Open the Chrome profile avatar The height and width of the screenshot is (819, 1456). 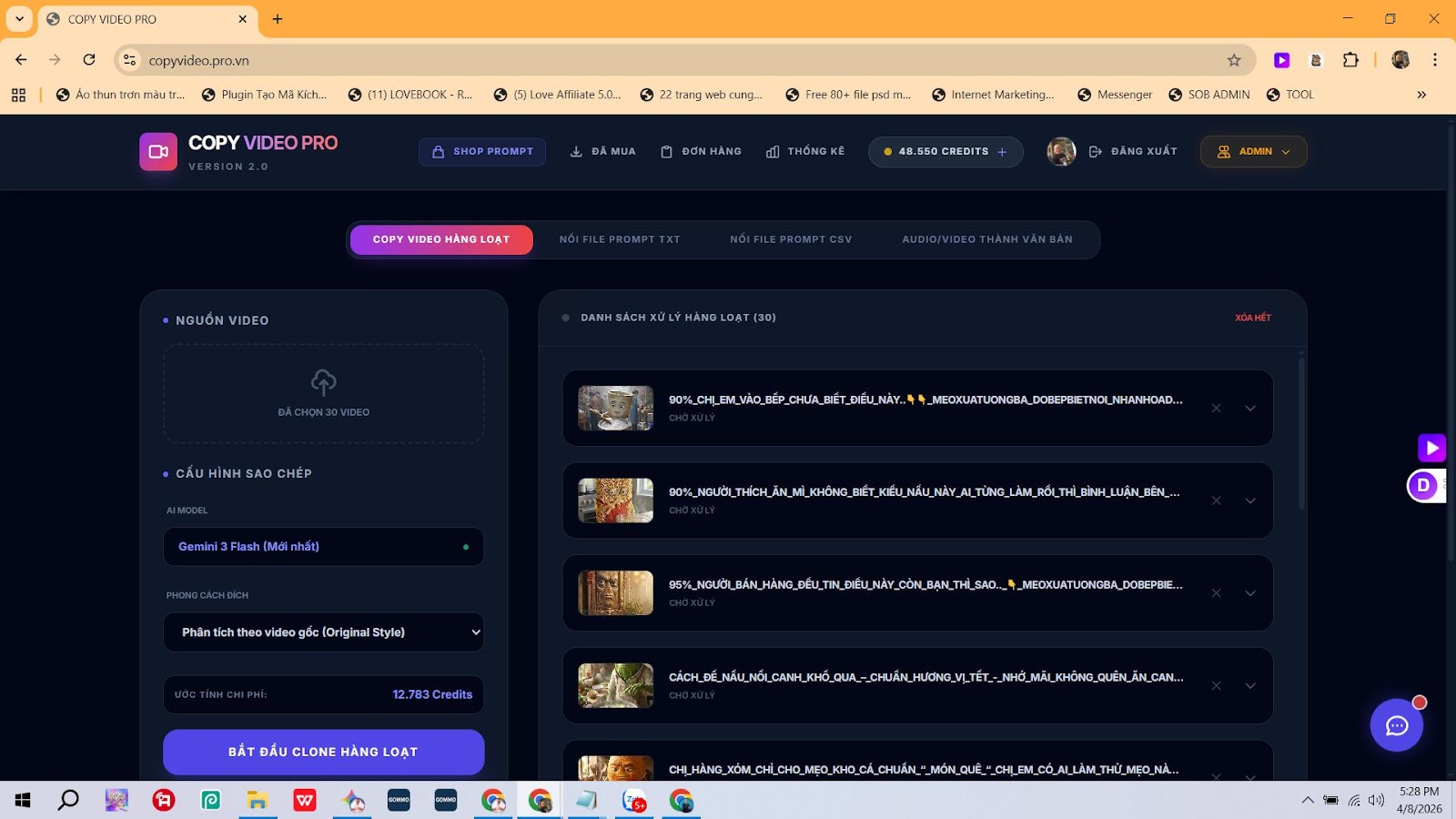[1400, 60]
